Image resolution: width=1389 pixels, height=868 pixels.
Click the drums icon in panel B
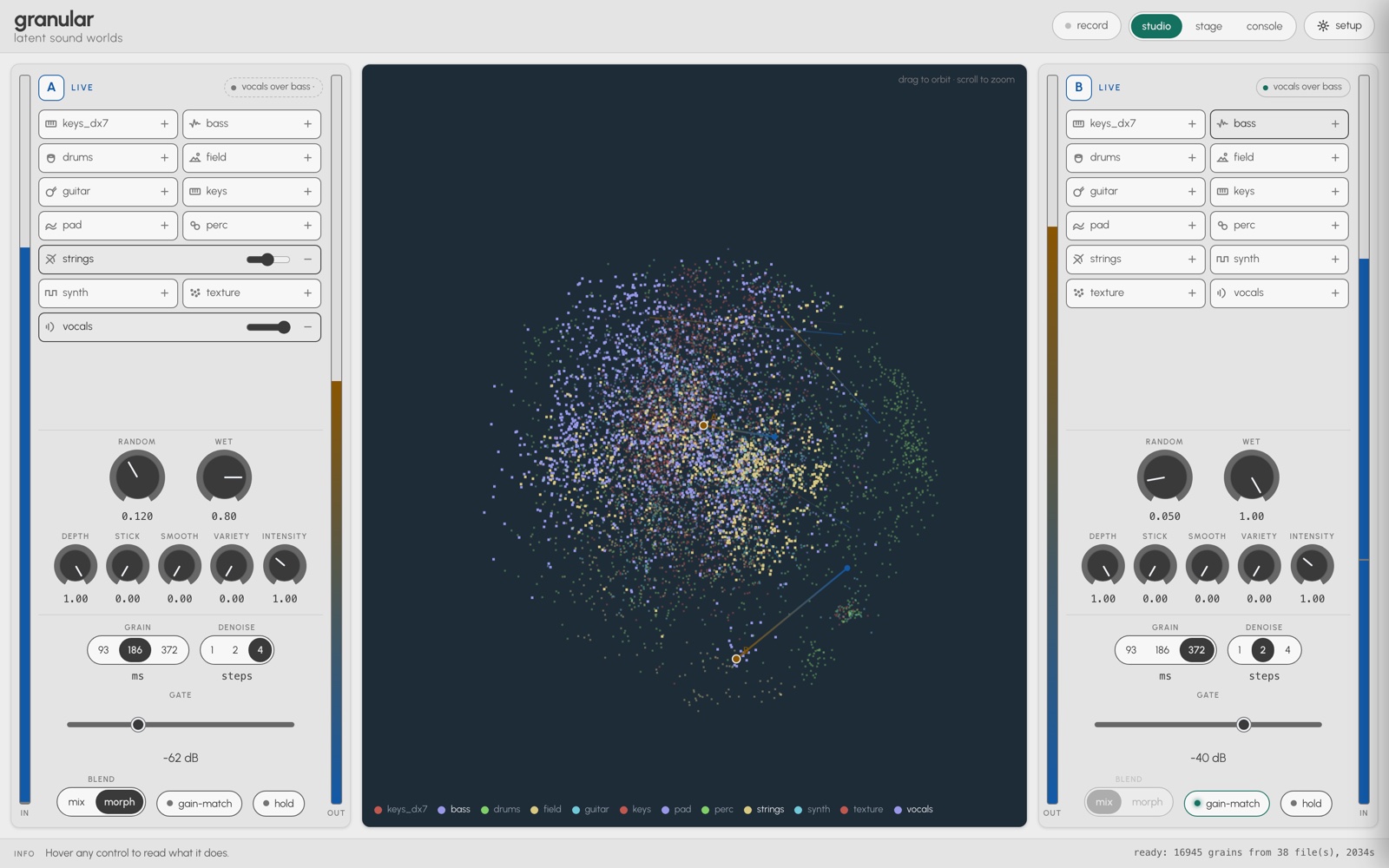pos(1078,158)
